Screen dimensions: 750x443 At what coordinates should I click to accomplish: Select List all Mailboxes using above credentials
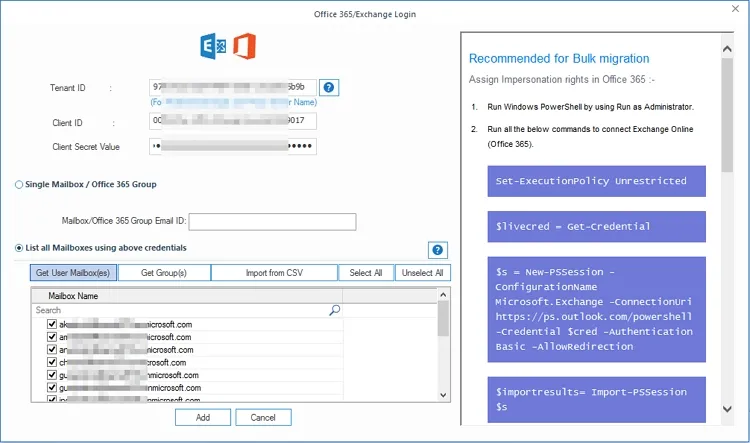[x=19, y=248]
